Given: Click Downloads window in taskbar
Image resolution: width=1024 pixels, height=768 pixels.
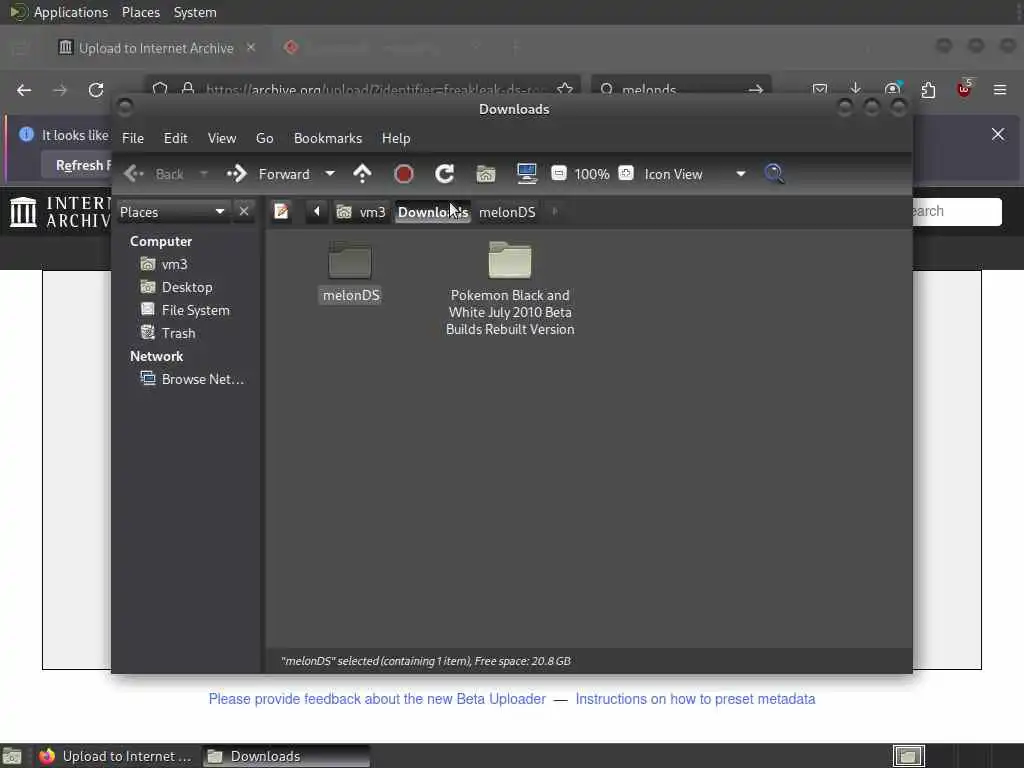Looking at the screenshot, I should tap(287, 756).
